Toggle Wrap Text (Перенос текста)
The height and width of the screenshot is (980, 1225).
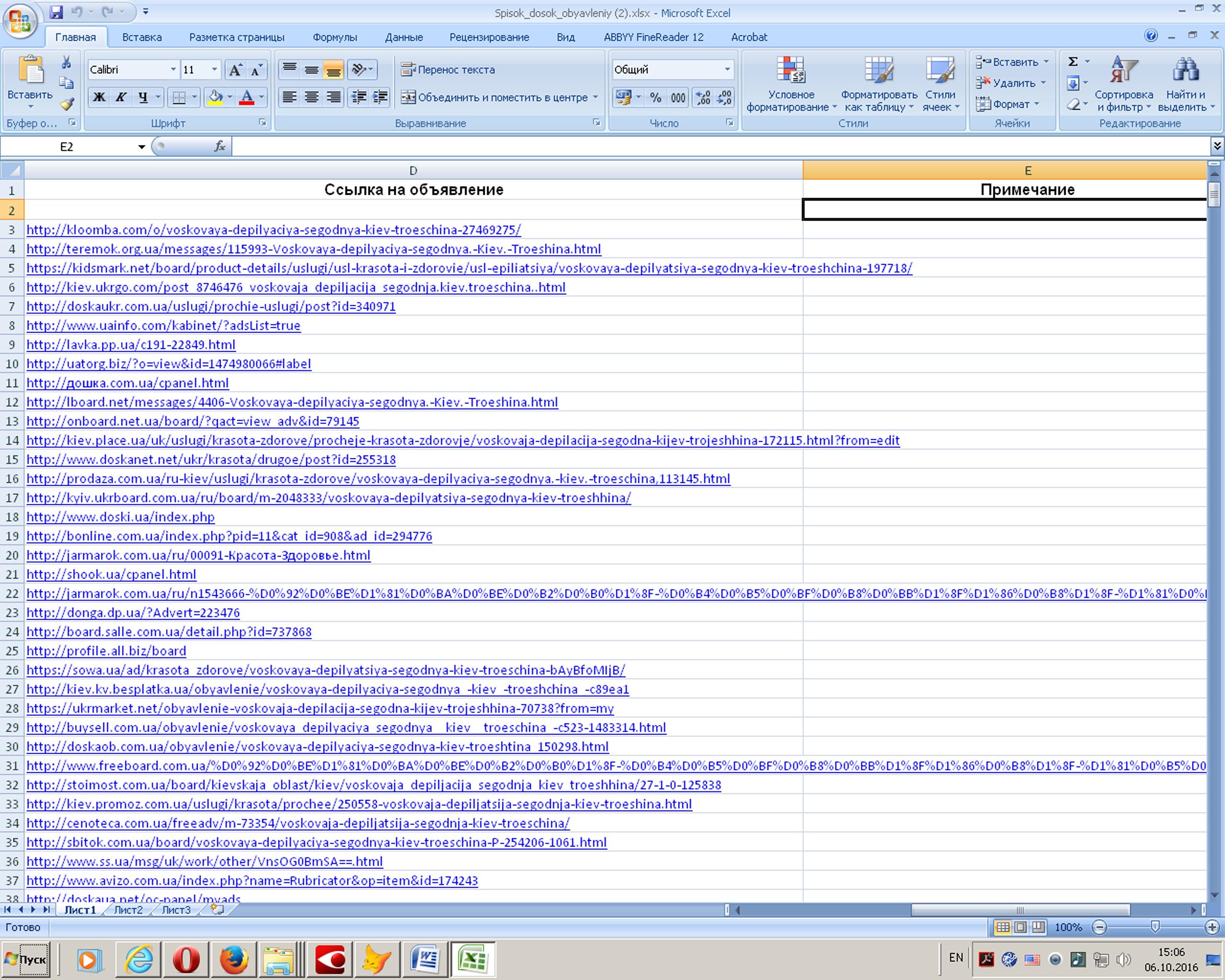448,70
